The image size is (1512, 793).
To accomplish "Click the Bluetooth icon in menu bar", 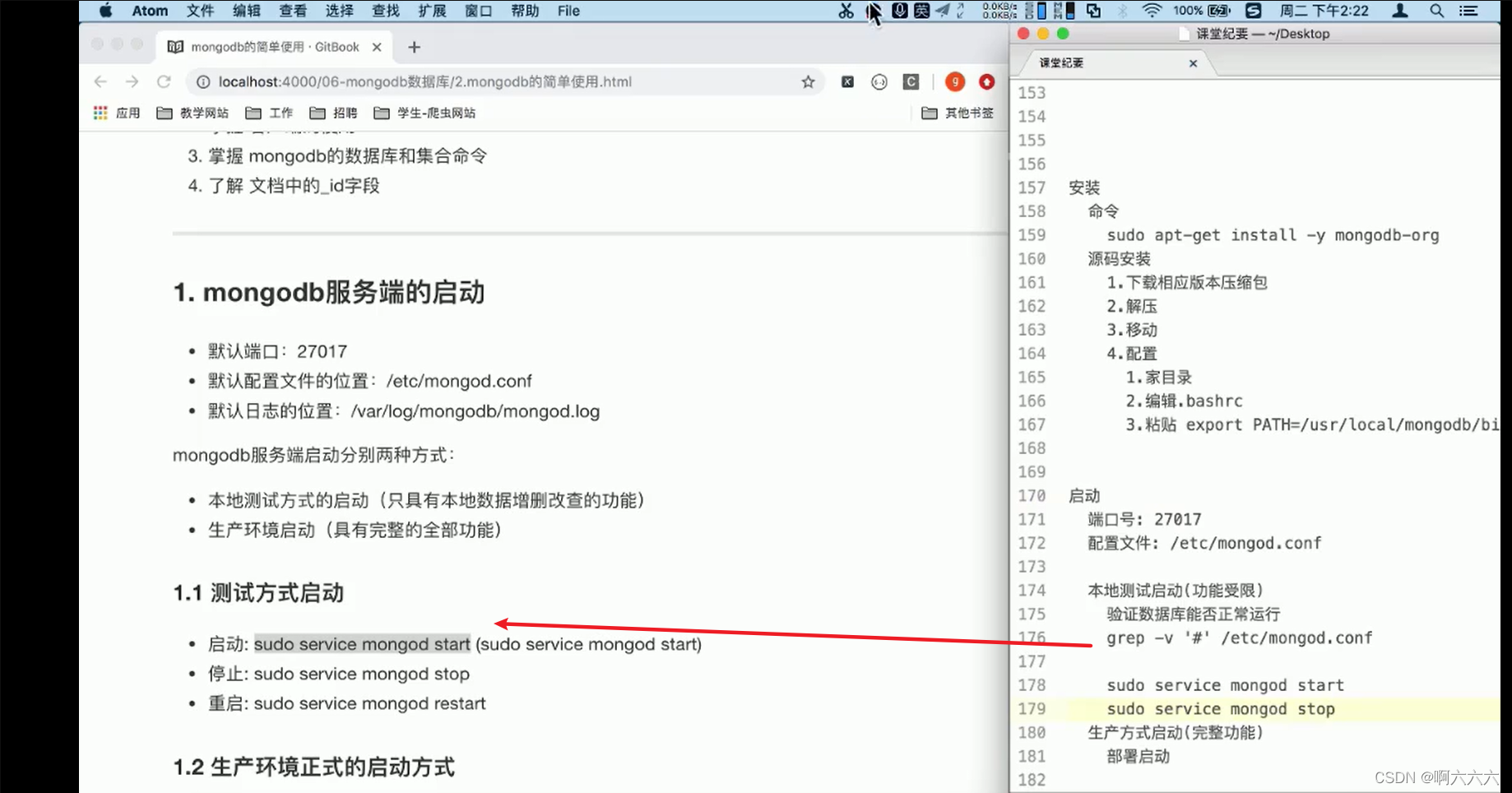I will [1122, 11].
